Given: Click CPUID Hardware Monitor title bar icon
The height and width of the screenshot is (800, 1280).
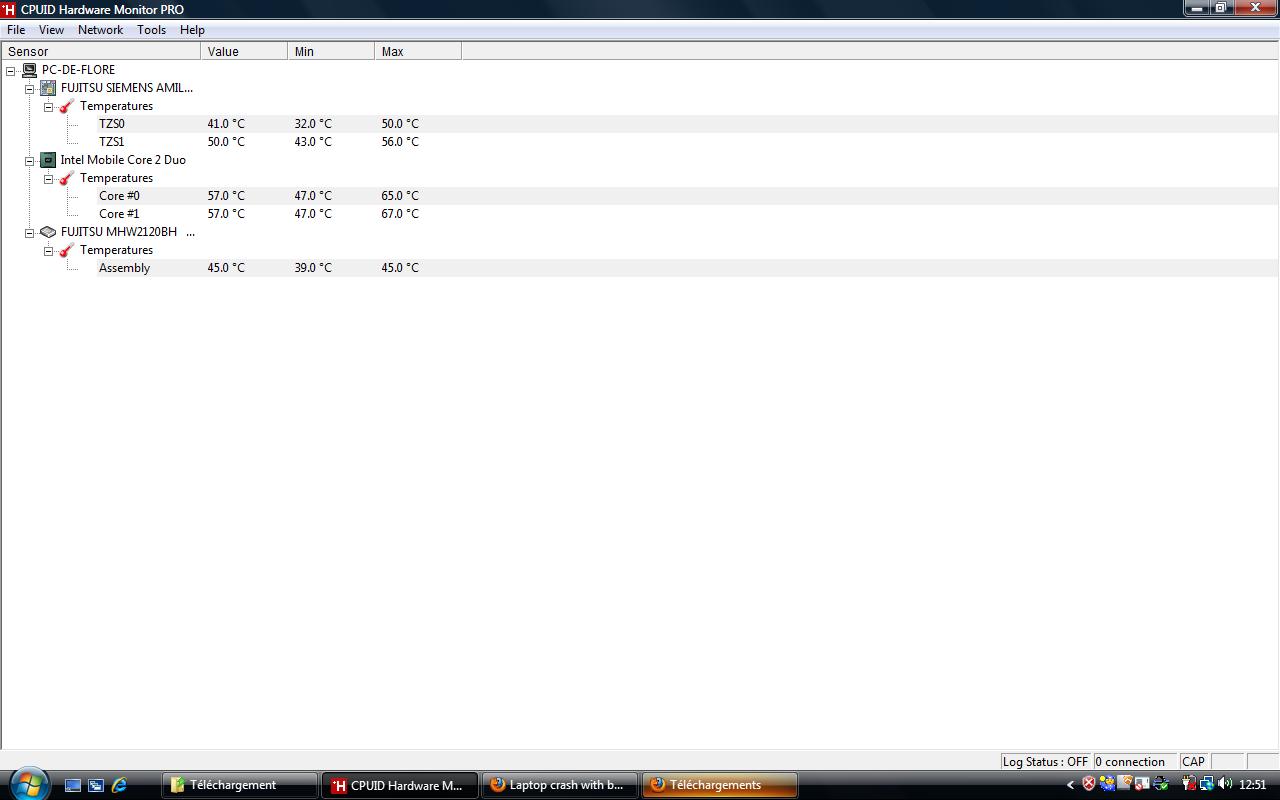Looking at the screenshot, I should tap(9, 9).
